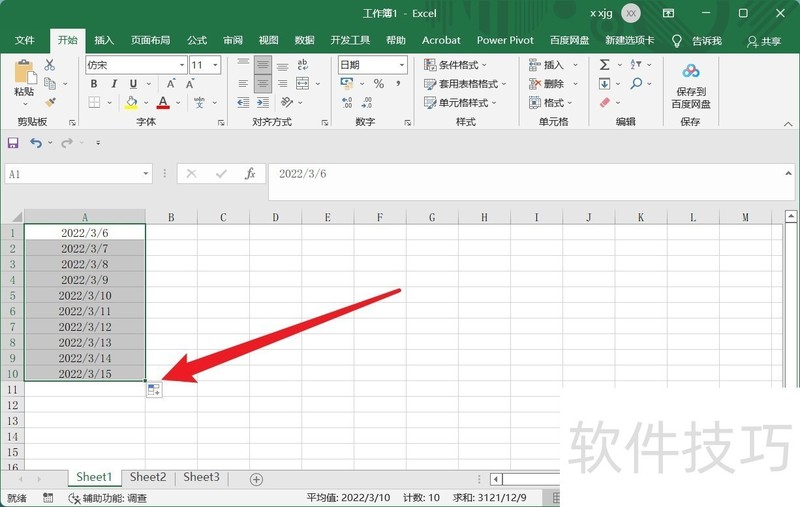Click the Clear eraser icon
800x507 pixels.
coord(605,103)
